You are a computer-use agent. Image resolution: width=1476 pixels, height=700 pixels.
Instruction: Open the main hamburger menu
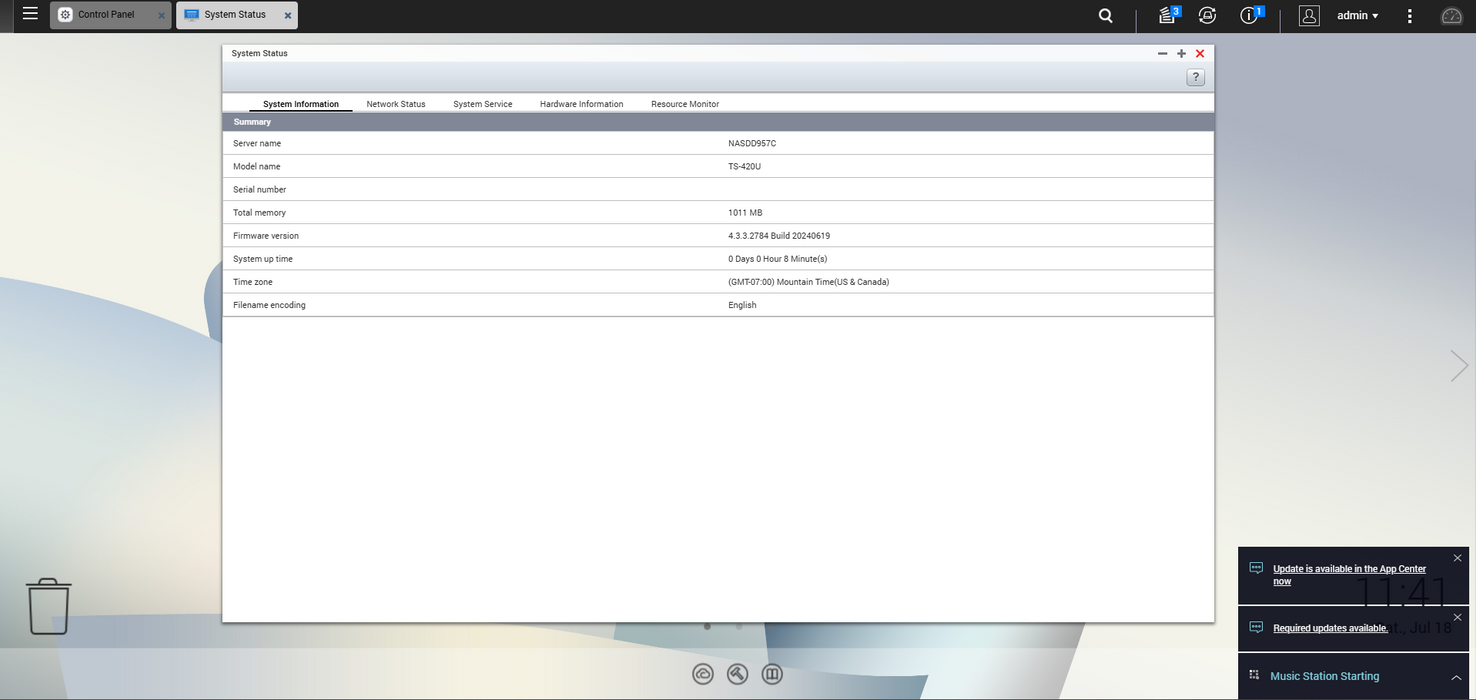[x=30, y=14]
